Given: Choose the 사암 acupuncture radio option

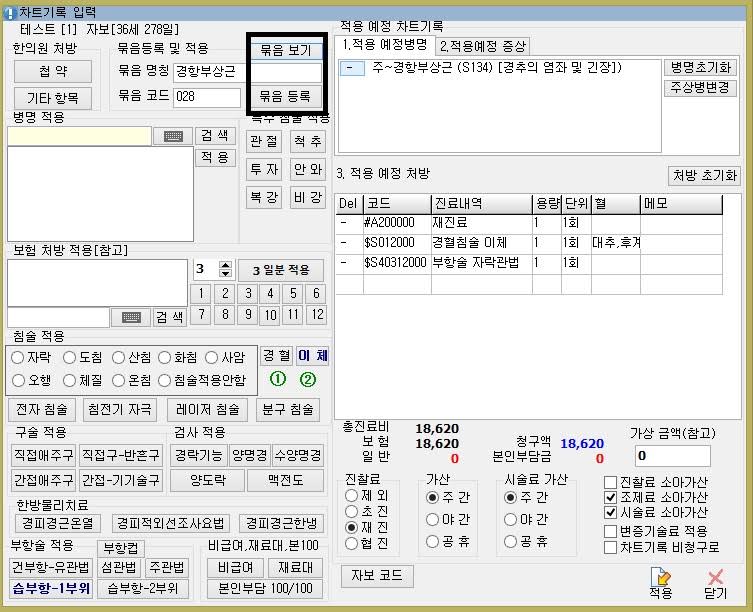Looking at the screenshot, I should click(x=212, y=357).
